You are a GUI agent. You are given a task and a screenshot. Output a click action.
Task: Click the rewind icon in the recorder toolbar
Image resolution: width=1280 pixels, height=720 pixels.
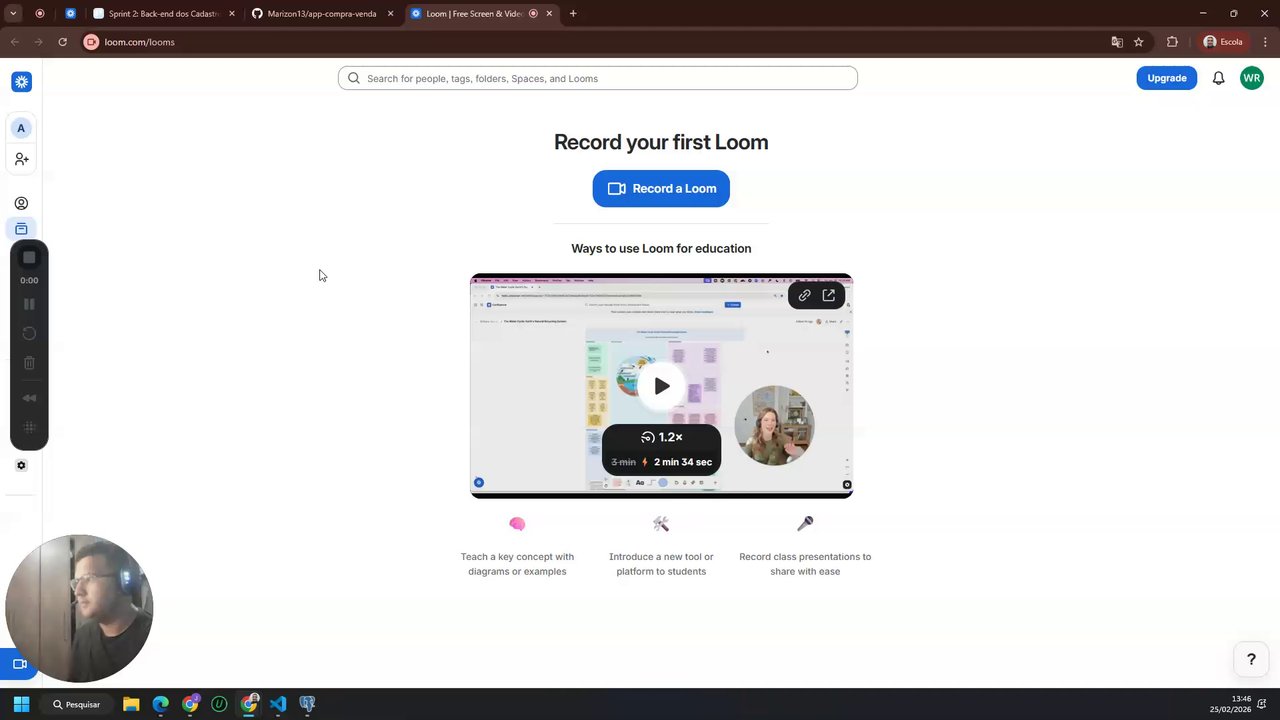[29, 398]
